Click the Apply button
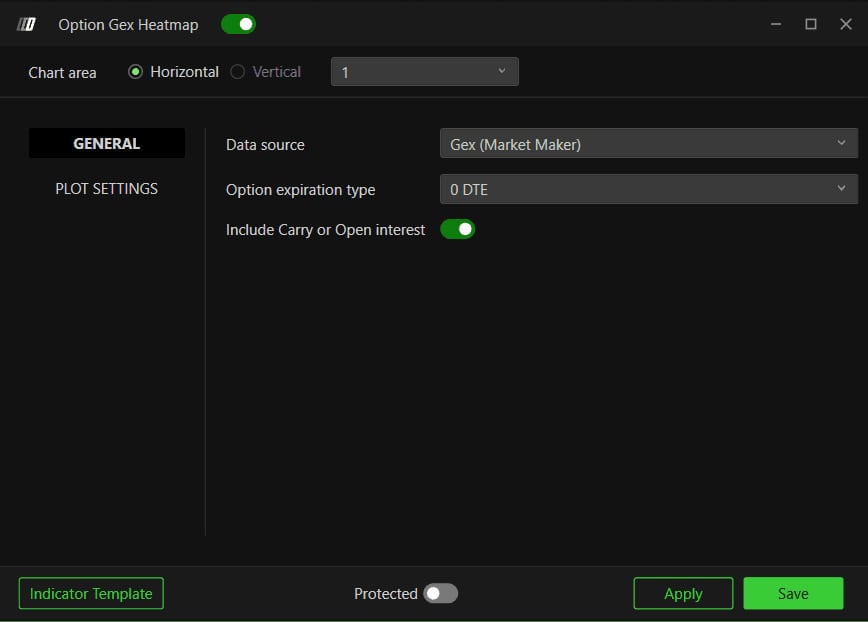This screenshot has width=868, height=622. pos(683,593)
